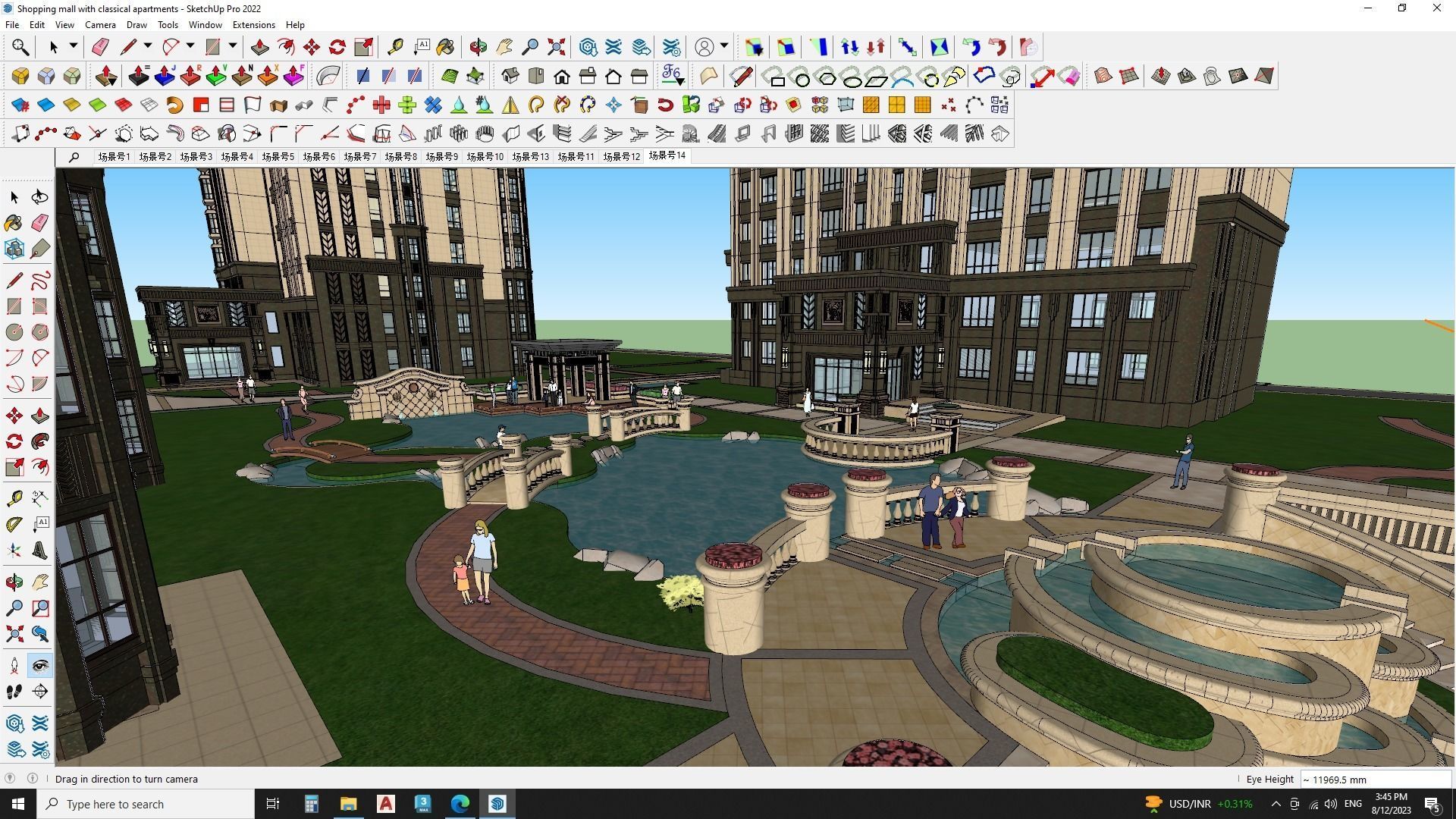Expand the Rectangle tool dropdown arrow
Viewport: 1456px width, 819px height.
pos(233,46)
